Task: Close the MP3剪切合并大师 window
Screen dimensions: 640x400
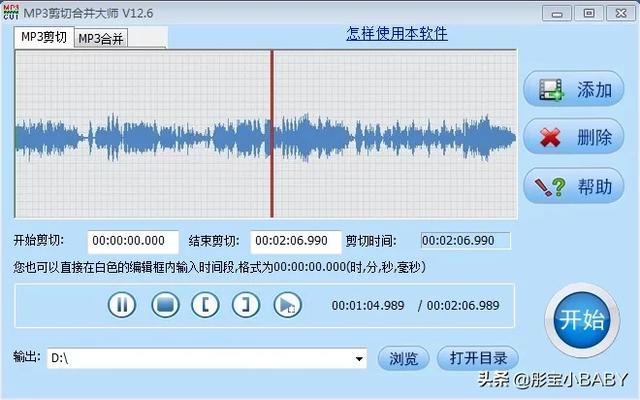Action: (x=621, y=13)
